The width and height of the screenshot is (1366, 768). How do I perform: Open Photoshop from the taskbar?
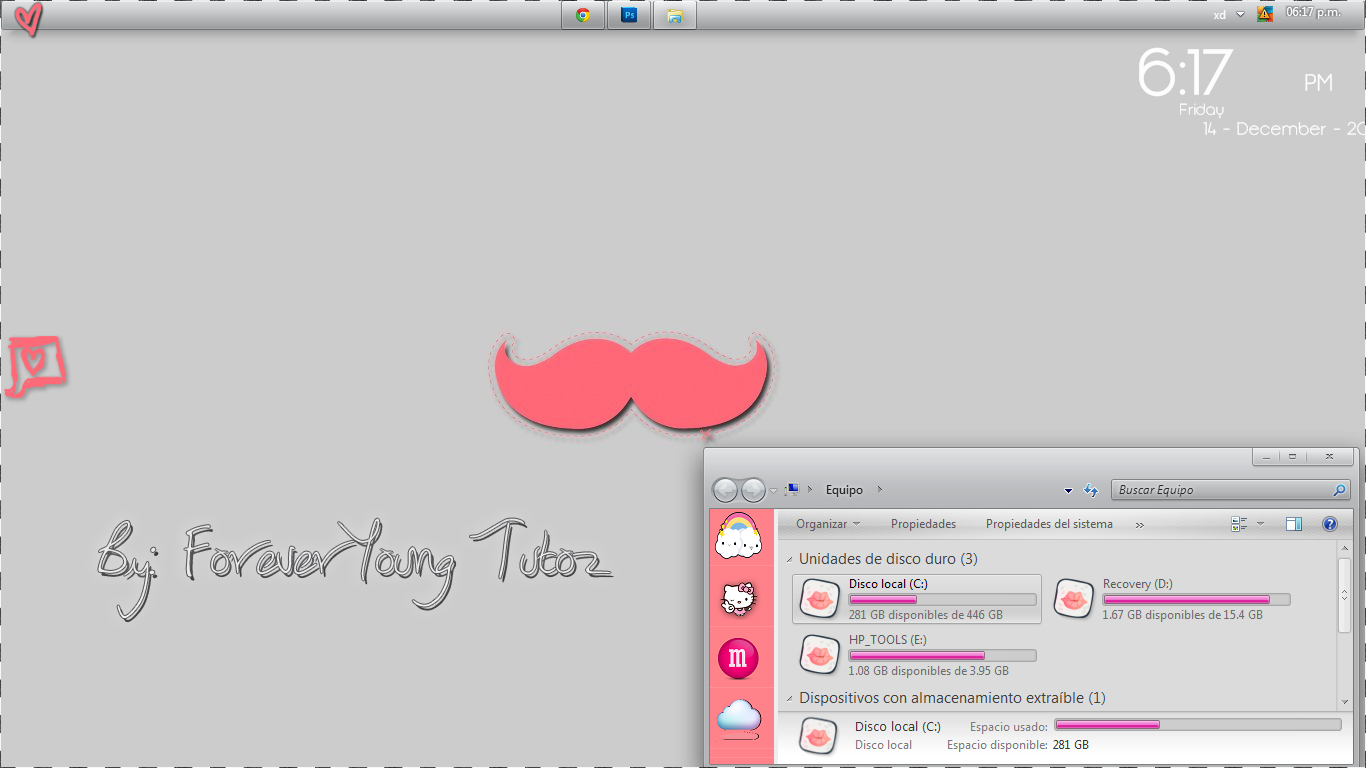[x=629, y=15]
